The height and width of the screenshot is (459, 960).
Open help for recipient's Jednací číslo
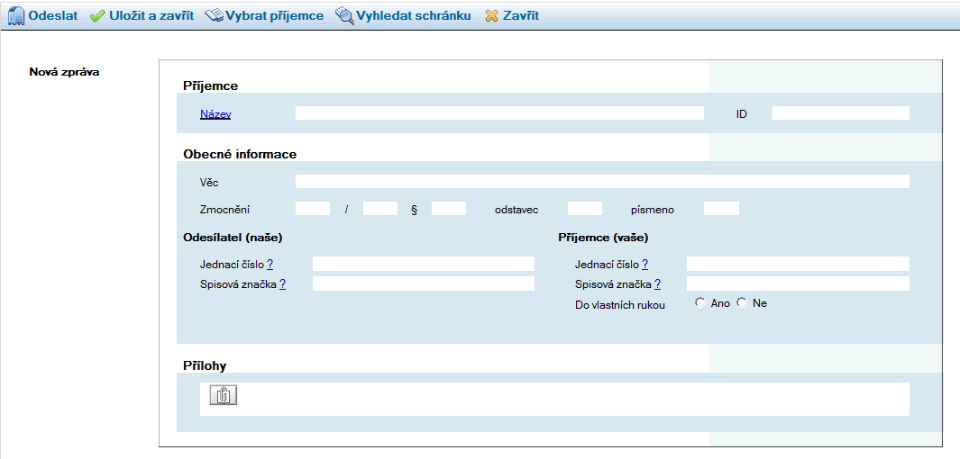645,264
